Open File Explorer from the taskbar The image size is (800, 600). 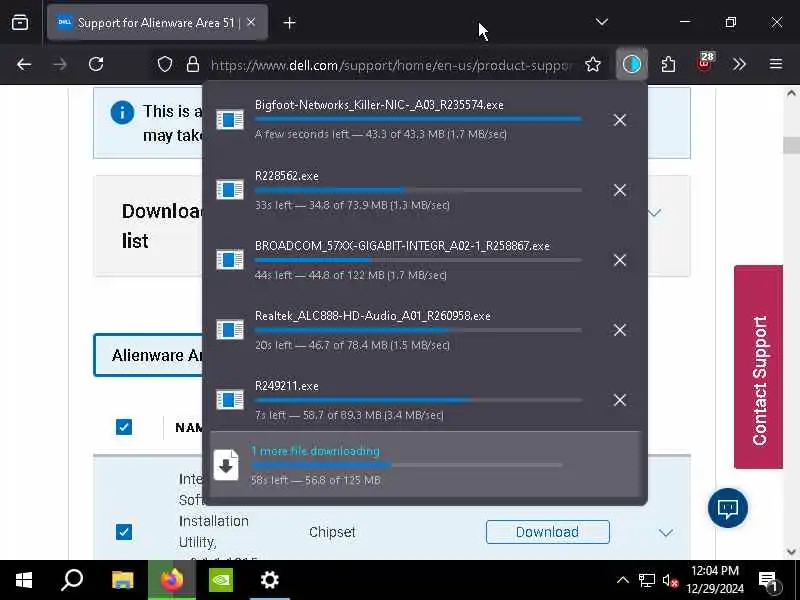tap(122, 580)
